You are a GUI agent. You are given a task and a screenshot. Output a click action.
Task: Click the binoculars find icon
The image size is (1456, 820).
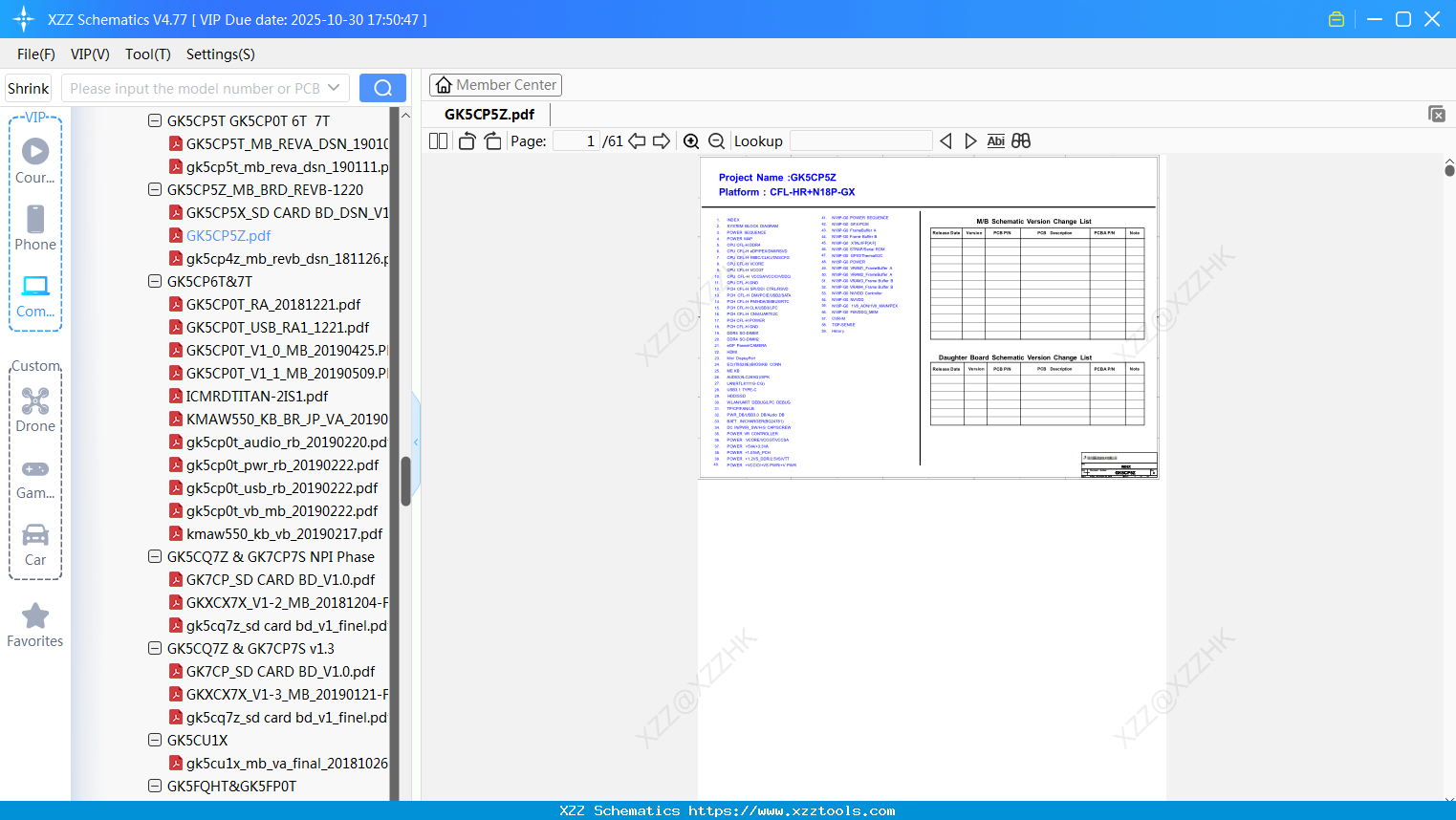pos(1021,141)
